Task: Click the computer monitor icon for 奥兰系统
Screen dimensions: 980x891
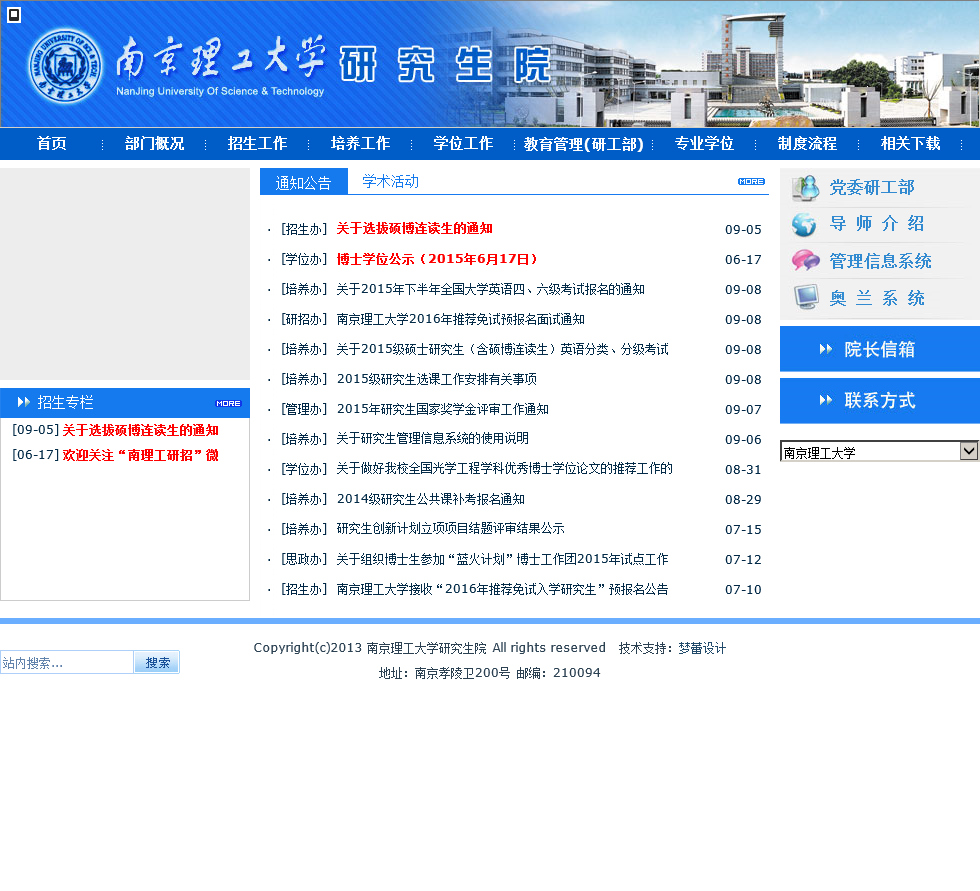Action: (805, 298)
